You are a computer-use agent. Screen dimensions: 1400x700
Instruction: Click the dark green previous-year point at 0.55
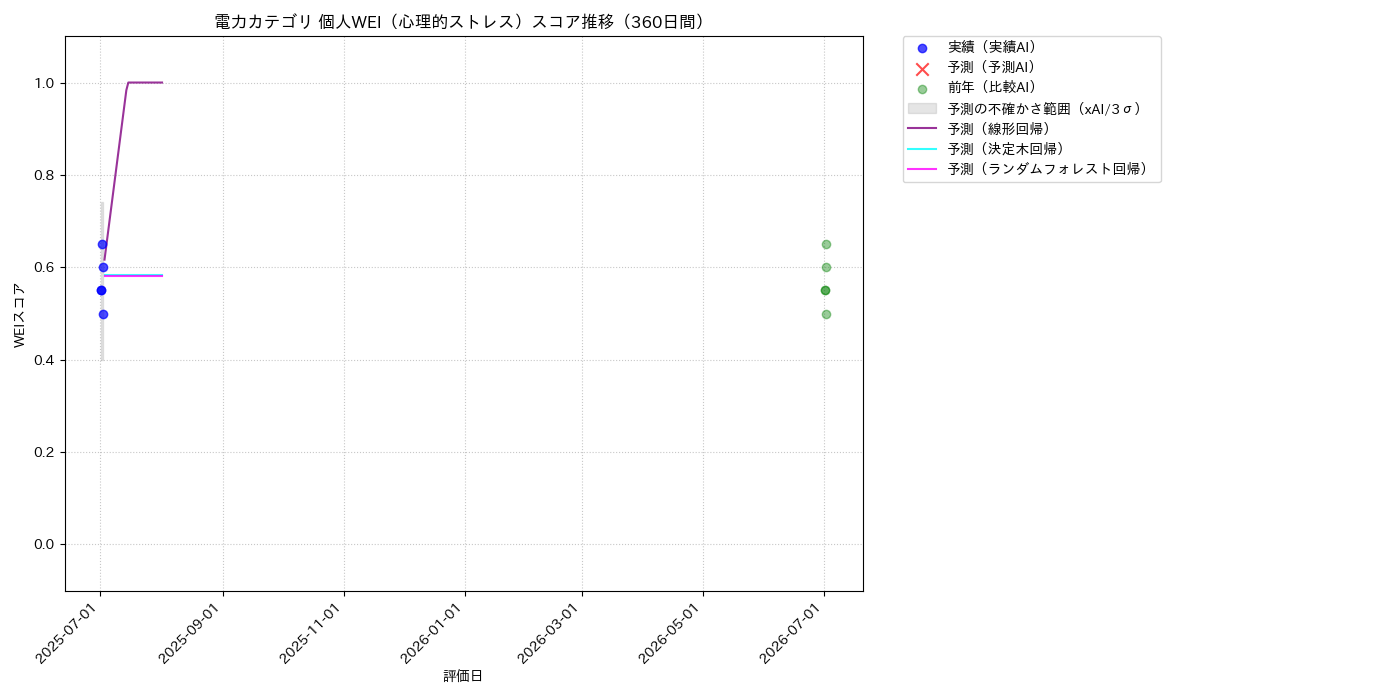[x=825, y=290]
